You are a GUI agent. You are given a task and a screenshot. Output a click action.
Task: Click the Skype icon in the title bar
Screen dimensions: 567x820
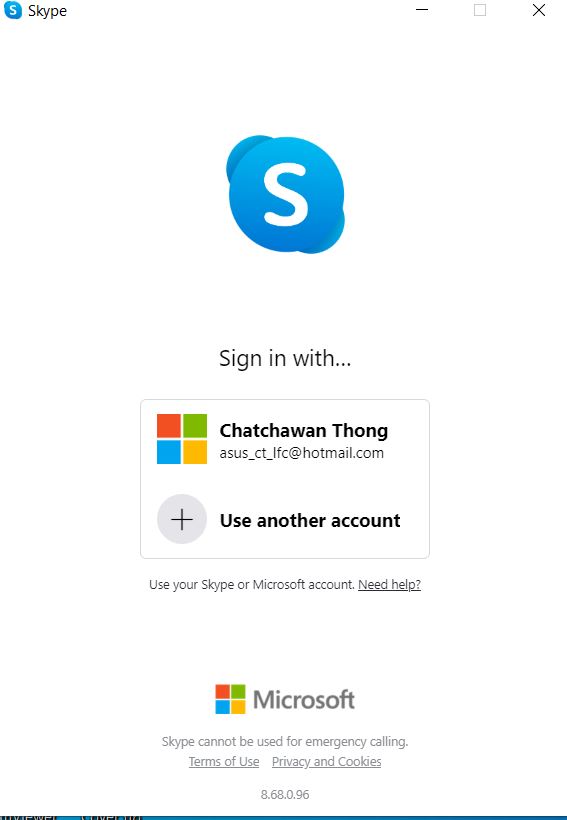pyautogui.click(x=13, y=10)
